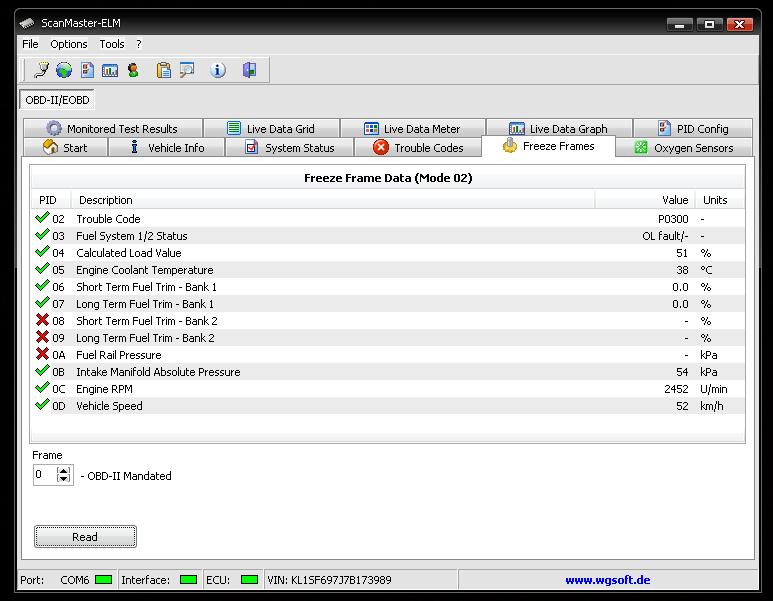This screenshot has width=773, height=601.
Task: Open the www.wgsoft.de link
Action: coord(607,580)
